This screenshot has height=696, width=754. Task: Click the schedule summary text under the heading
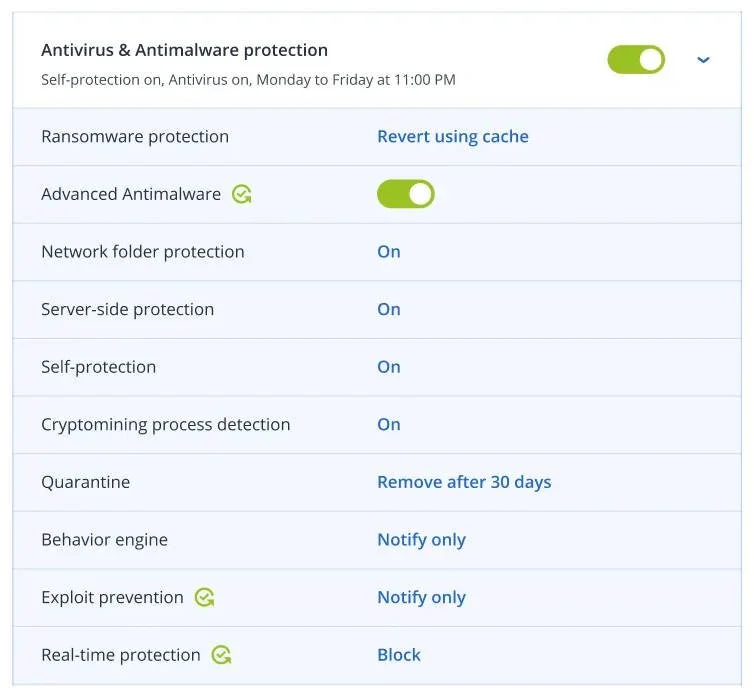(248, 79)
